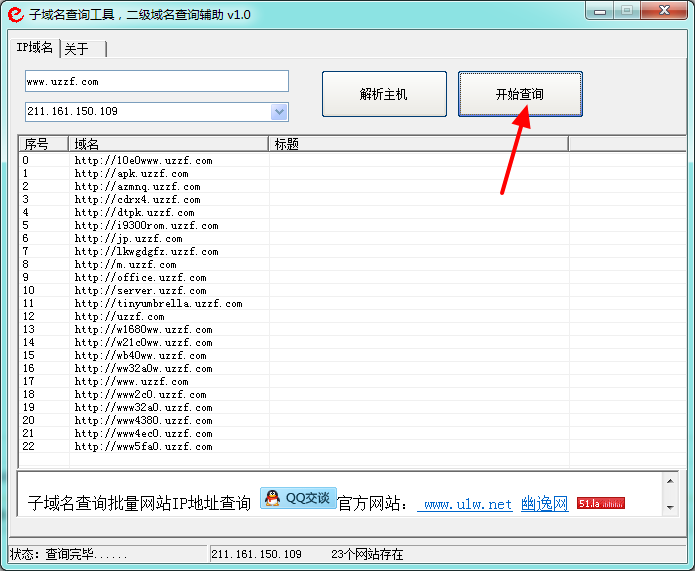Open the 关于 tab
Screen dimensions: 695x571
(83, 49)
